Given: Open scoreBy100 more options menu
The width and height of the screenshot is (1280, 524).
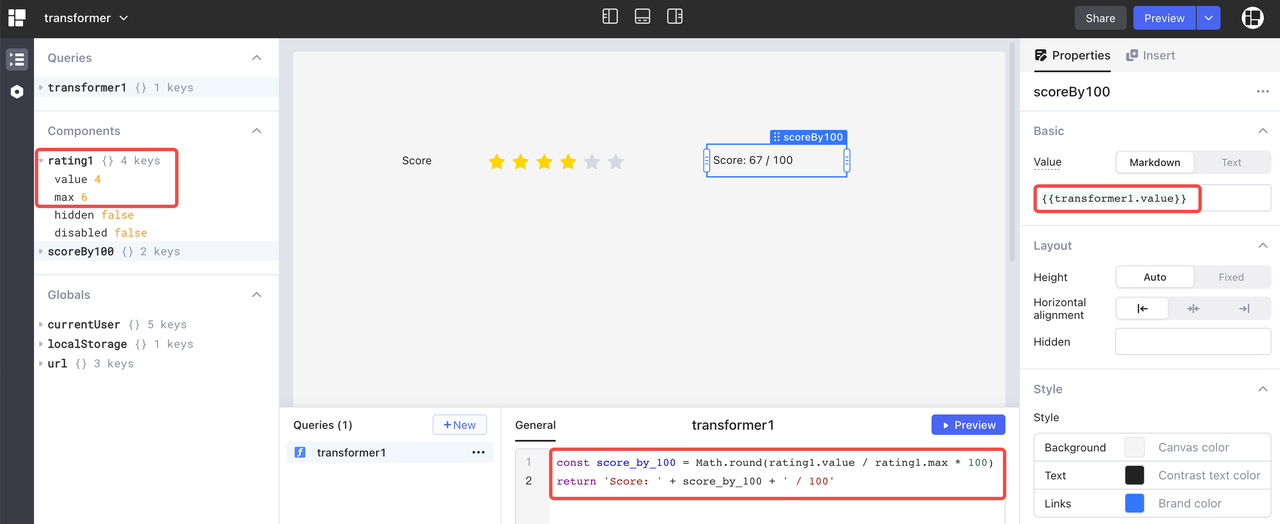Looking at the screenshot, I should click(1262, 92).
